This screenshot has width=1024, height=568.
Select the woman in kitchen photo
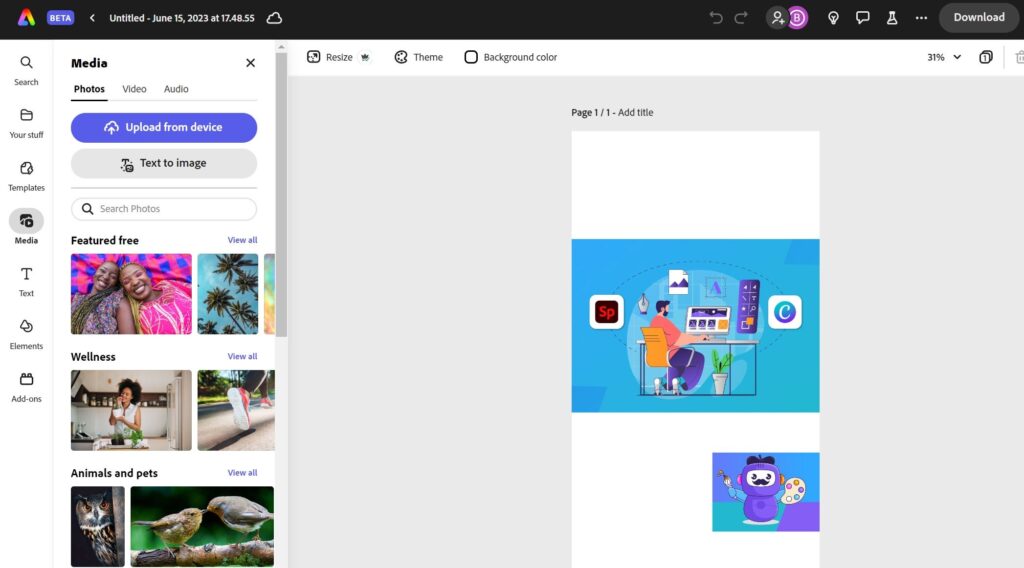(x=131, y=410)
